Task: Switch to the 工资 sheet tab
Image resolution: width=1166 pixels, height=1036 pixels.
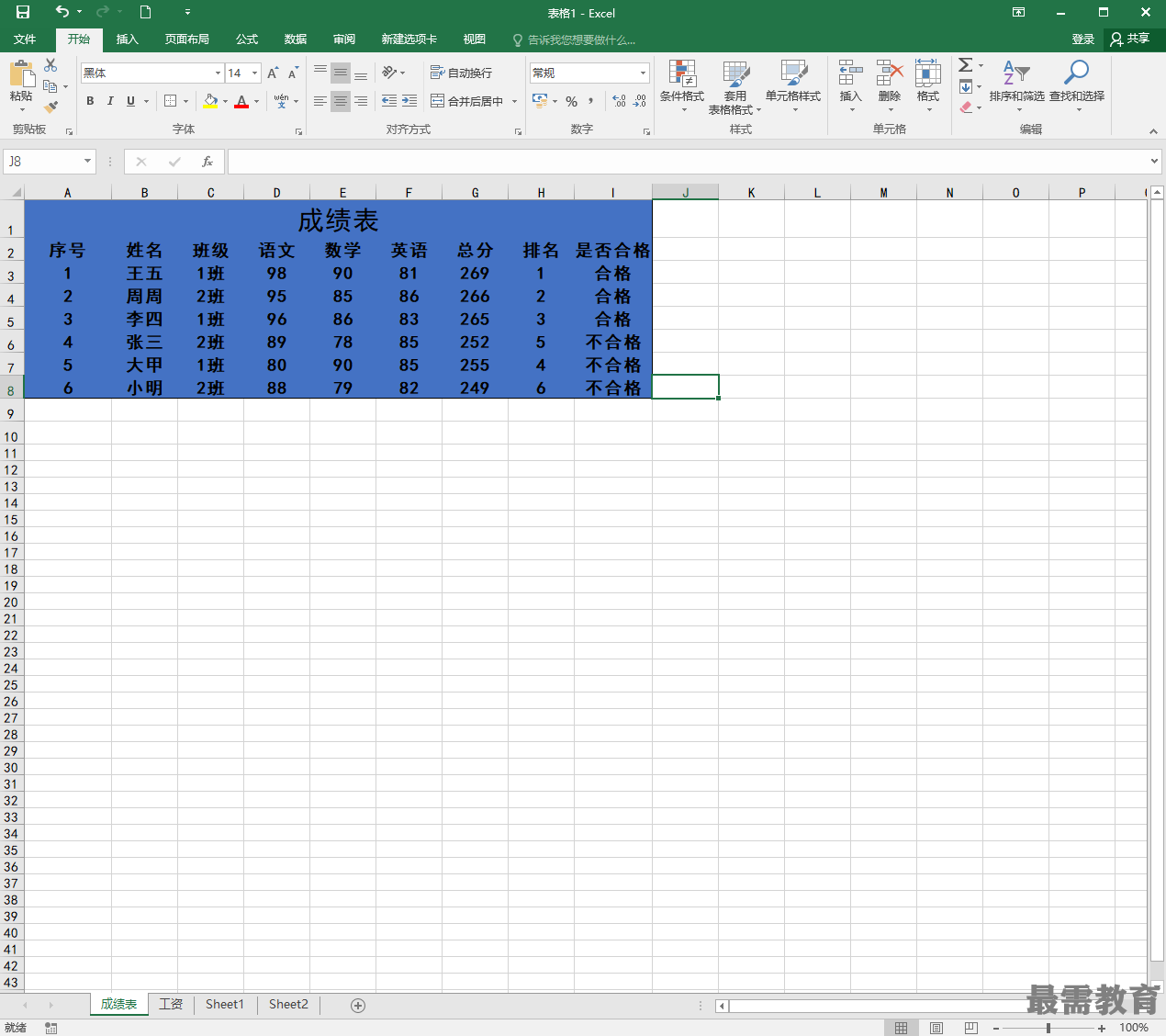Action: (x=171, y=1005)
